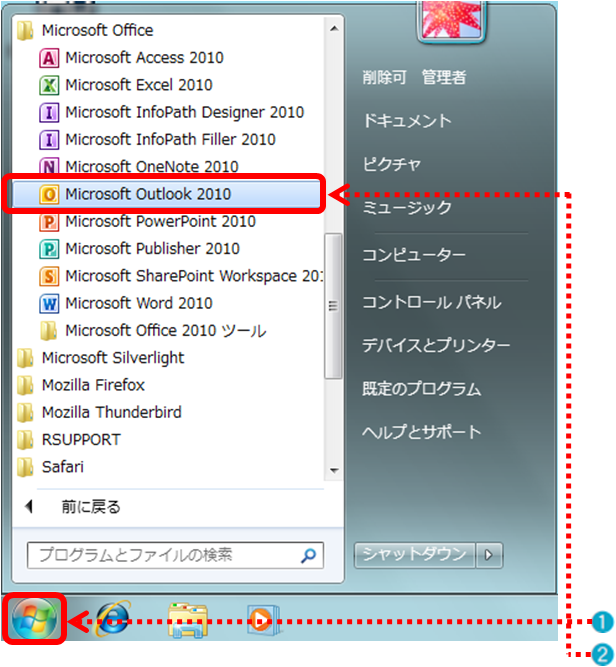Open shutdown options arrow menu

point(489,555)
